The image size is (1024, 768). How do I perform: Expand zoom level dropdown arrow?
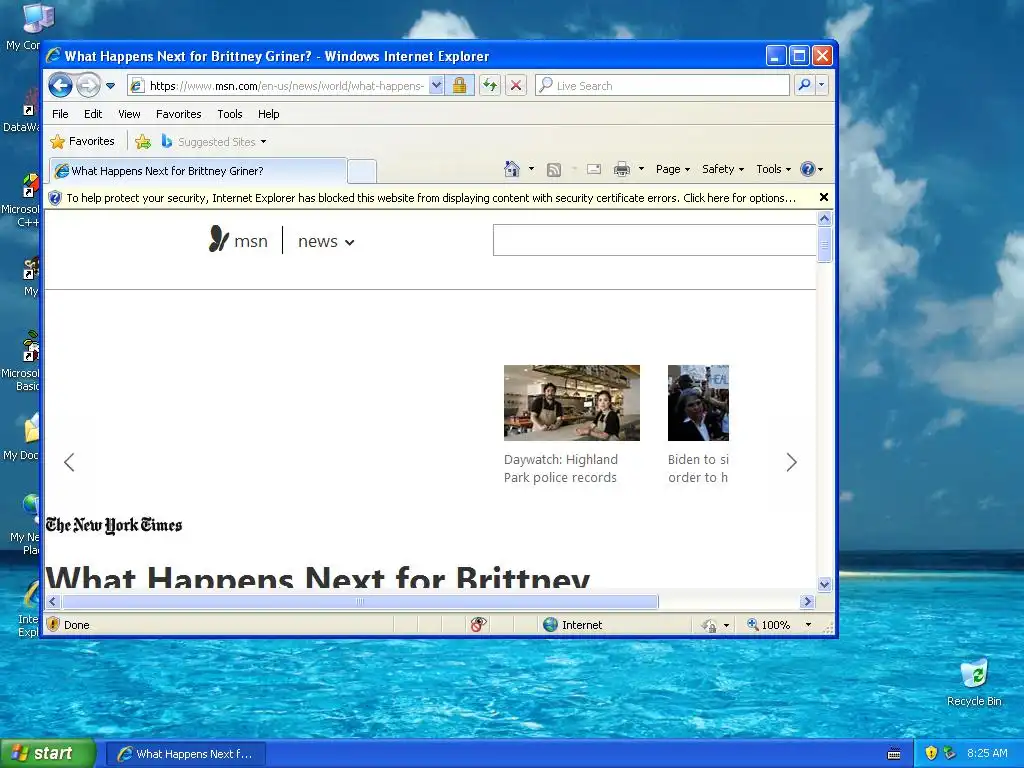tap(808, 624)
